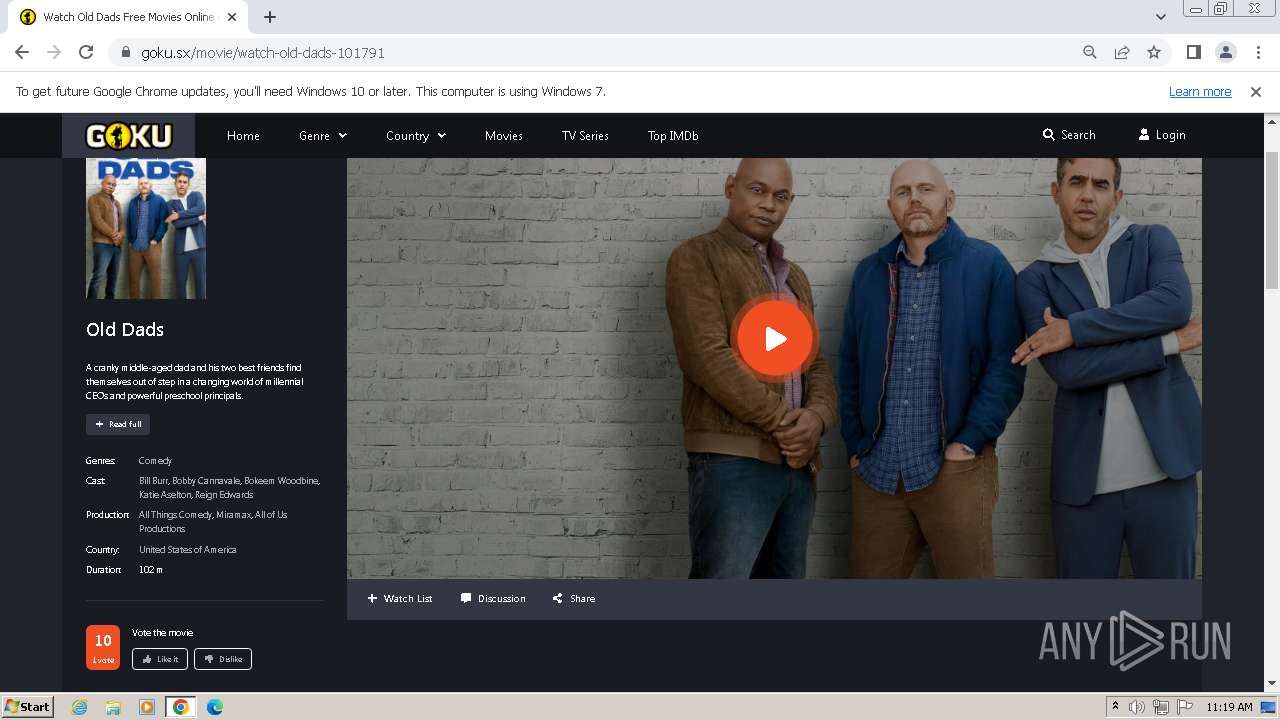The width and height of the screenshot is (1280, 720).
Task: Launch Microsoft Edge from taskbar
Action: (x=215, y=707)
